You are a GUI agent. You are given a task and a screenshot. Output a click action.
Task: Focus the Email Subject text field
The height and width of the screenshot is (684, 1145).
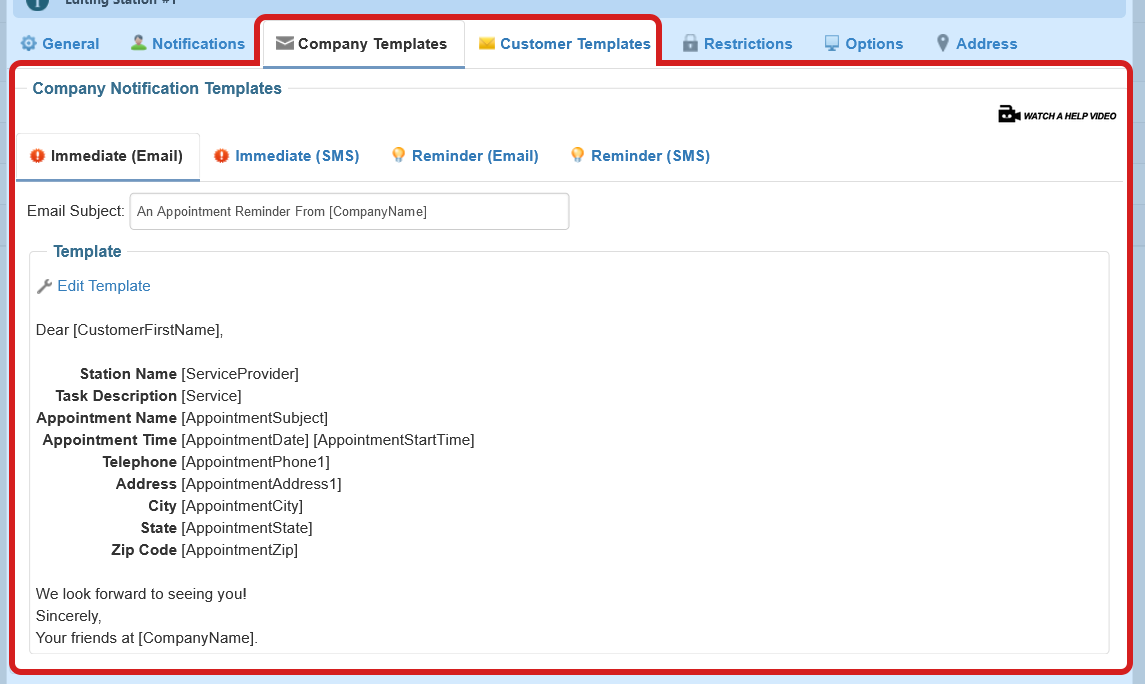point(349,212)
